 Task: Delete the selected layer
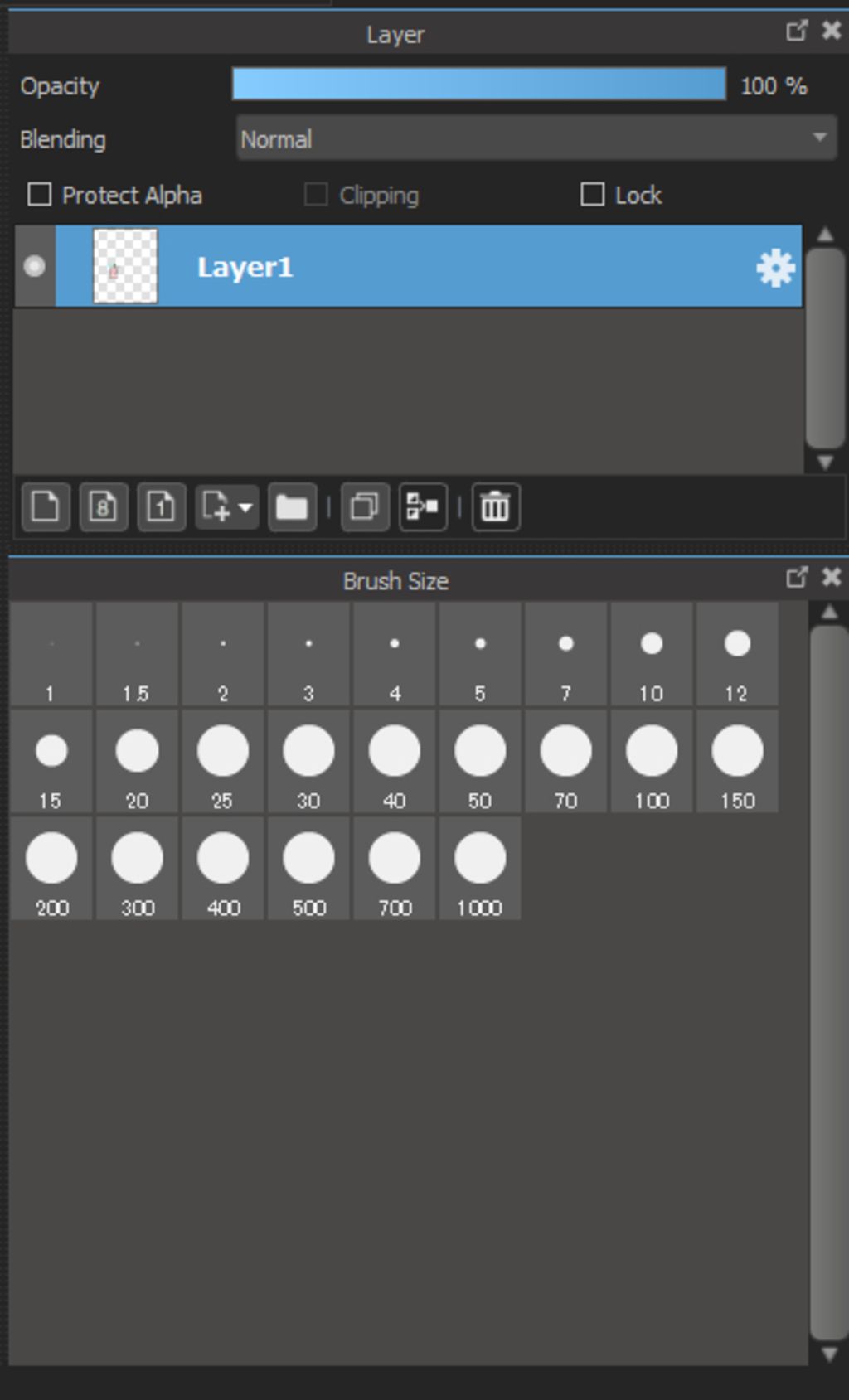coord(496,506)
